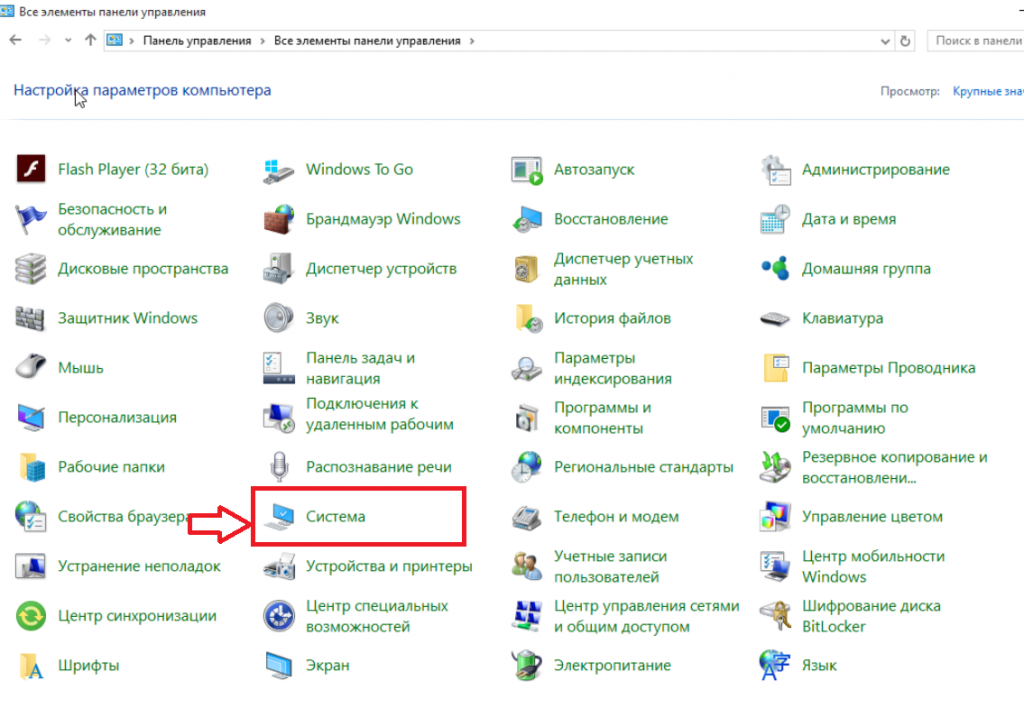Click the Windows To Go icon

point(279,170)
